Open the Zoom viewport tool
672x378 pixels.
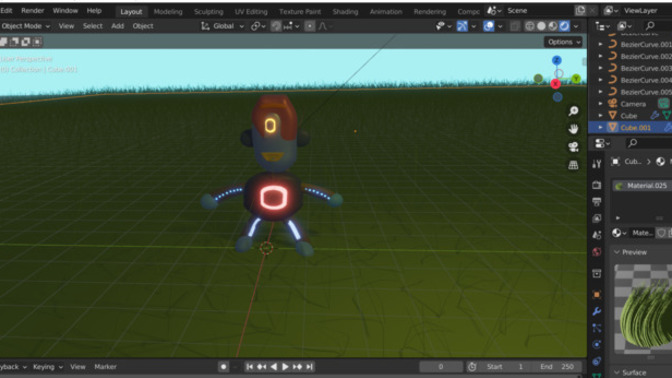(x=573, y=111)
